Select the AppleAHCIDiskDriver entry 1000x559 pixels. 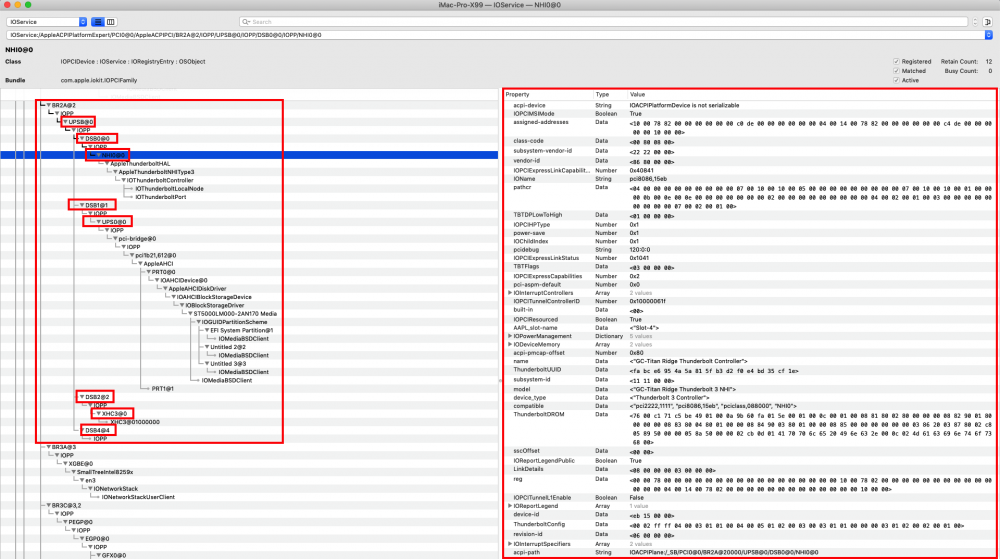(x=197, y=289)
